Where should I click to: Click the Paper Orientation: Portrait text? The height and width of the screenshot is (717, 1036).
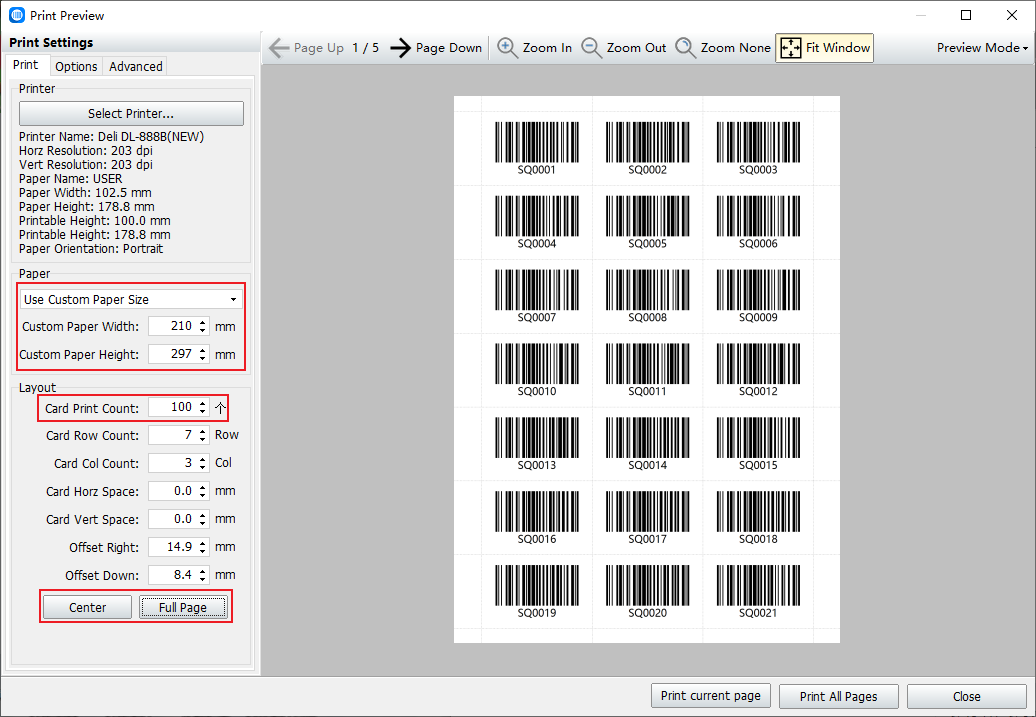pyautogui.click(x=91, y=249)
